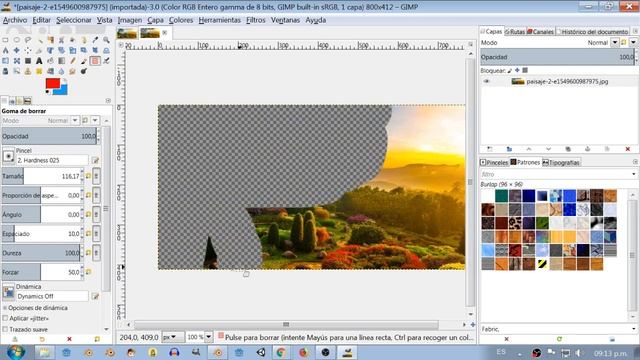Switch to the Canales tab
Viewport: 640px width, 360px height.
click(x=540, y=31)
